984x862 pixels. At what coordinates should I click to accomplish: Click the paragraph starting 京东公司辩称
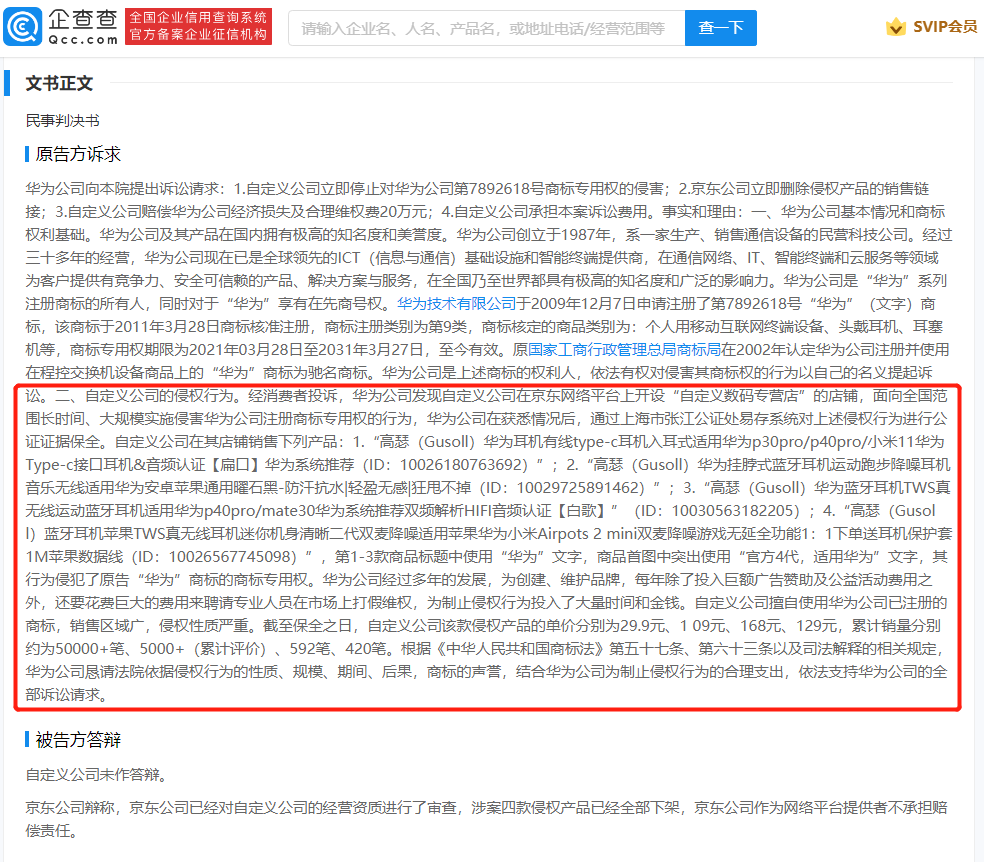(486, 819)
